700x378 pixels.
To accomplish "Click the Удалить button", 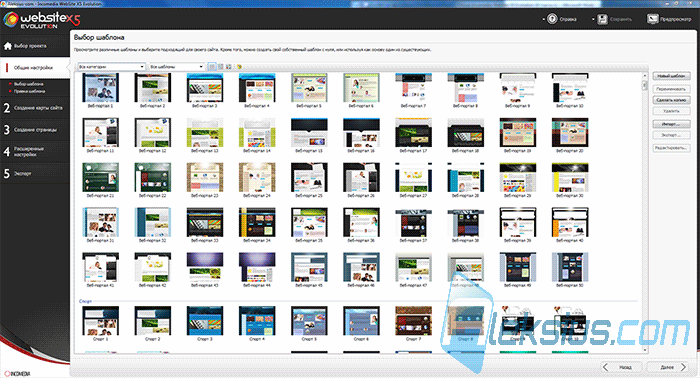I will (671, 111).
